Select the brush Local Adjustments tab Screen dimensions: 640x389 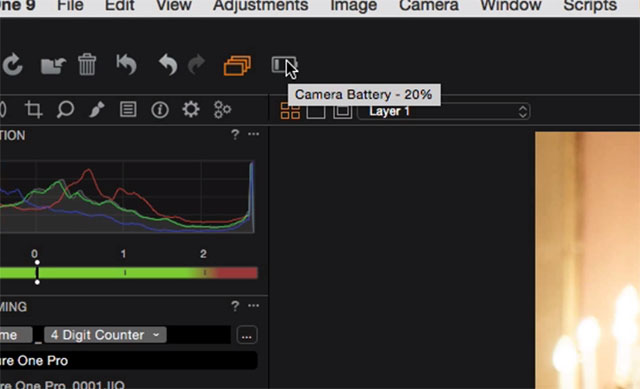[x=97, y=109]
